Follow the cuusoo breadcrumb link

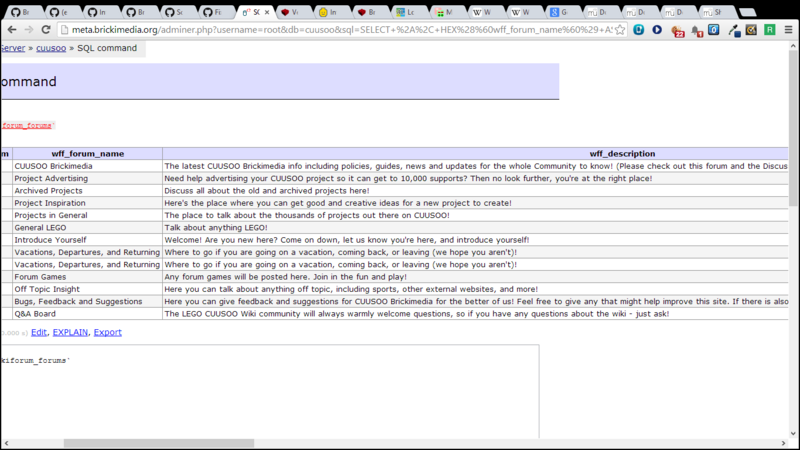[x=51, y=48]
